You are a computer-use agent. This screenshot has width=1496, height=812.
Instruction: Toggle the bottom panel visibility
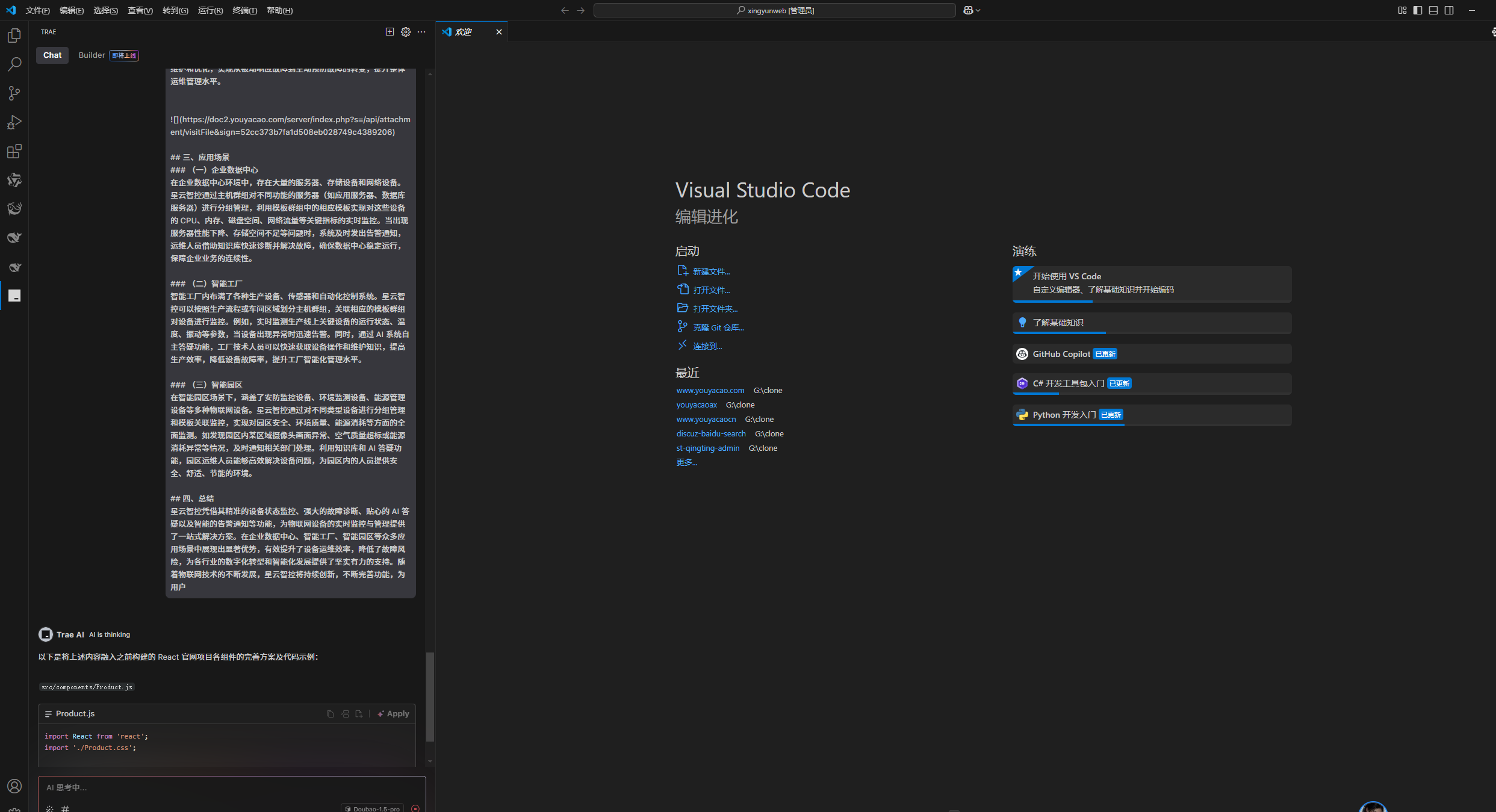pos(1433,10)
